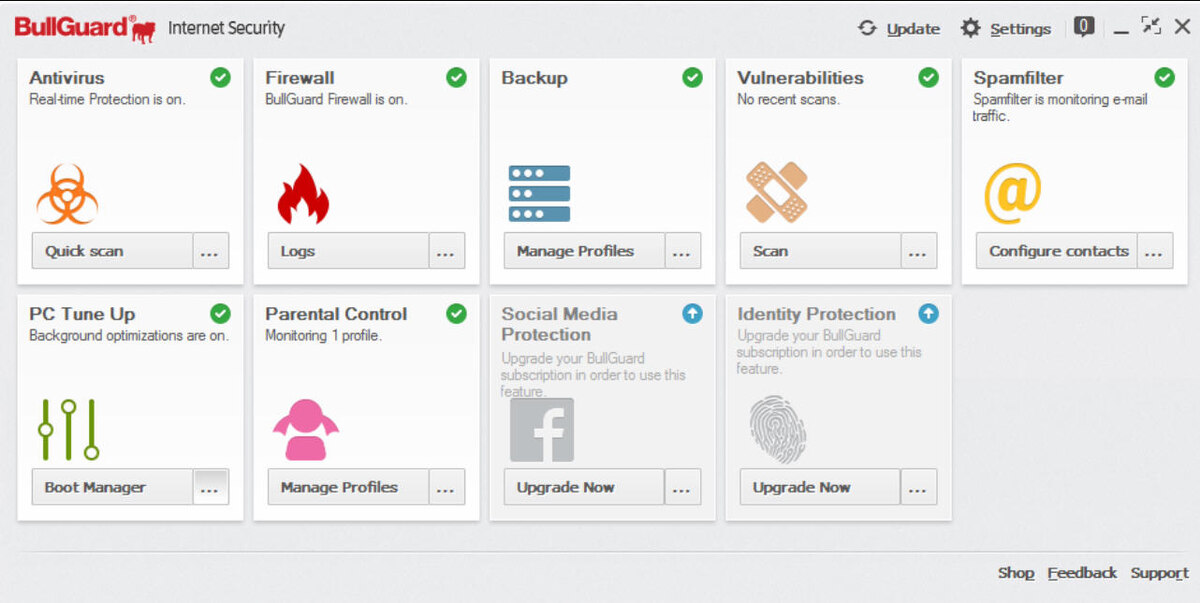Image resolution: width=1200 pixels, height=603 pixels.
Task: Click the Spamfilter @ symbol icon
Action: (1012, 194)
